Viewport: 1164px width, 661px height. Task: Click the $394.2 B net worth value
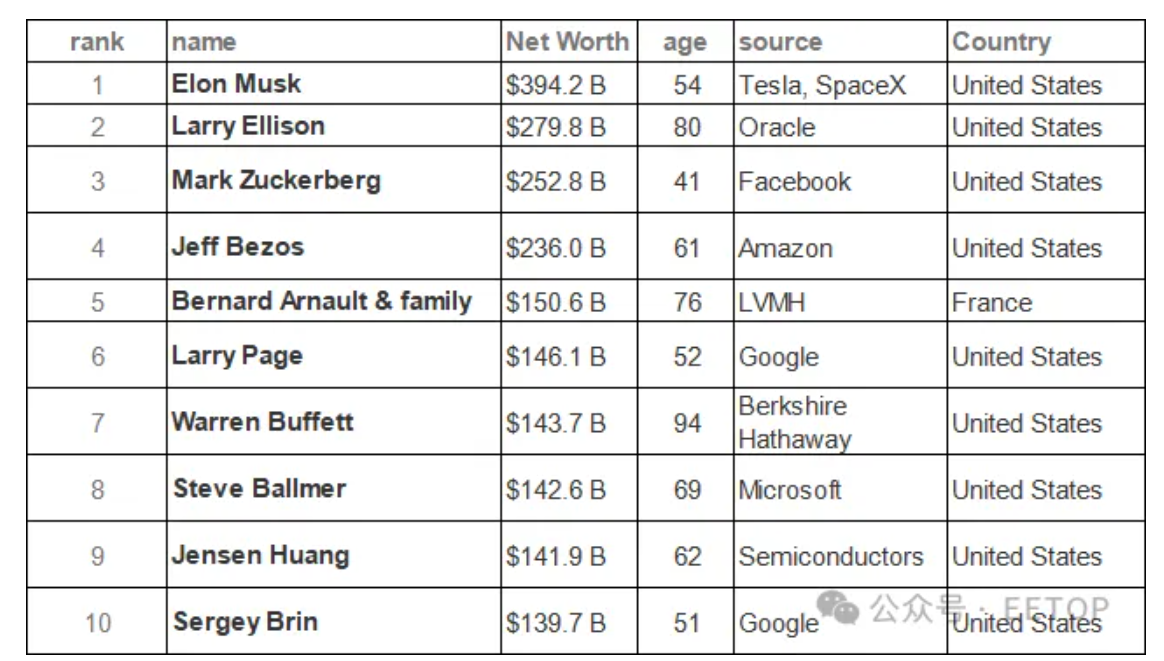(x=556, y=86)
